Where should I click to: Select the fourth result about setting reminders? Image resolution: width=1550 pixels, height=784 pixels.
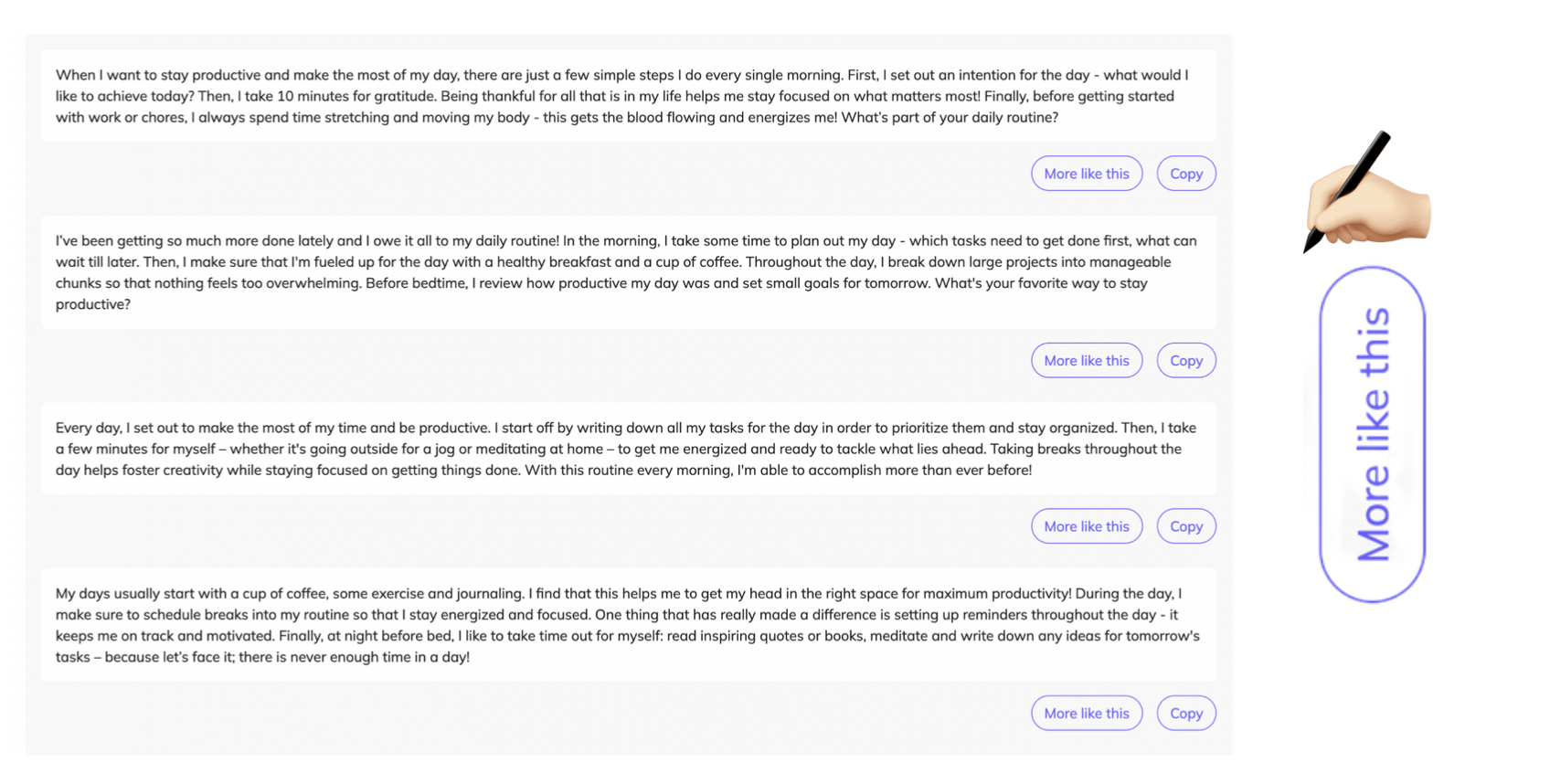tap(629, 625)
